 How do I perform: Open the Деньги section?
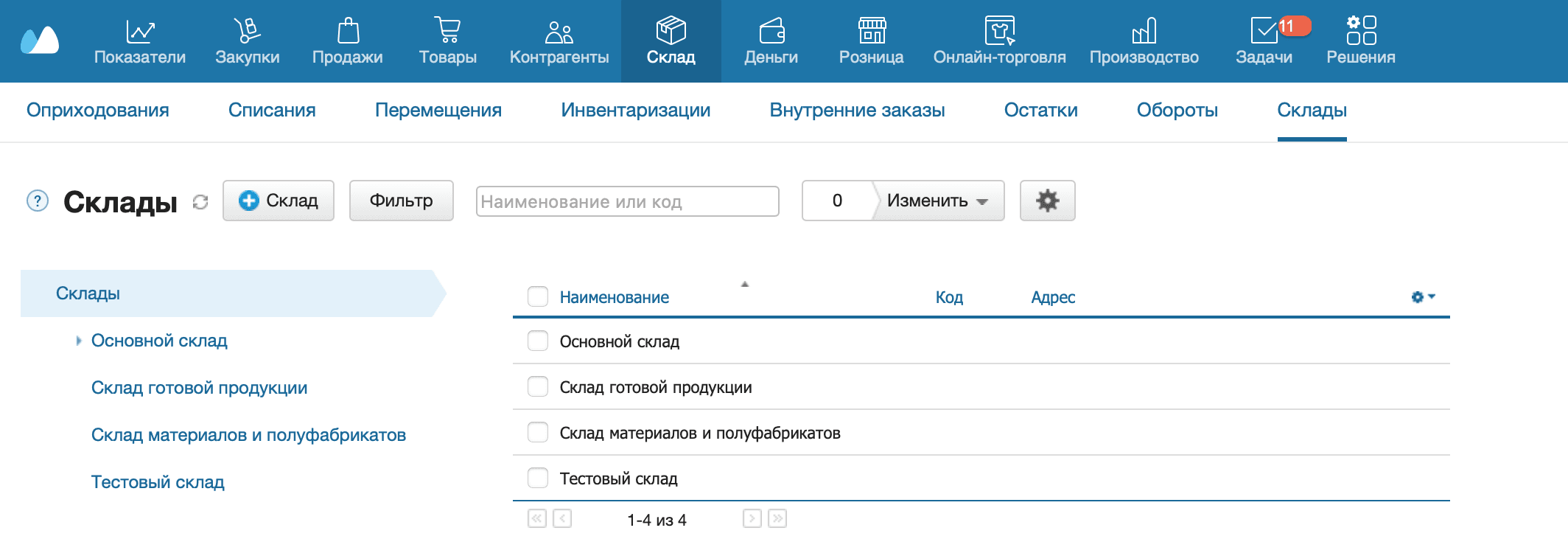point(771,41)
